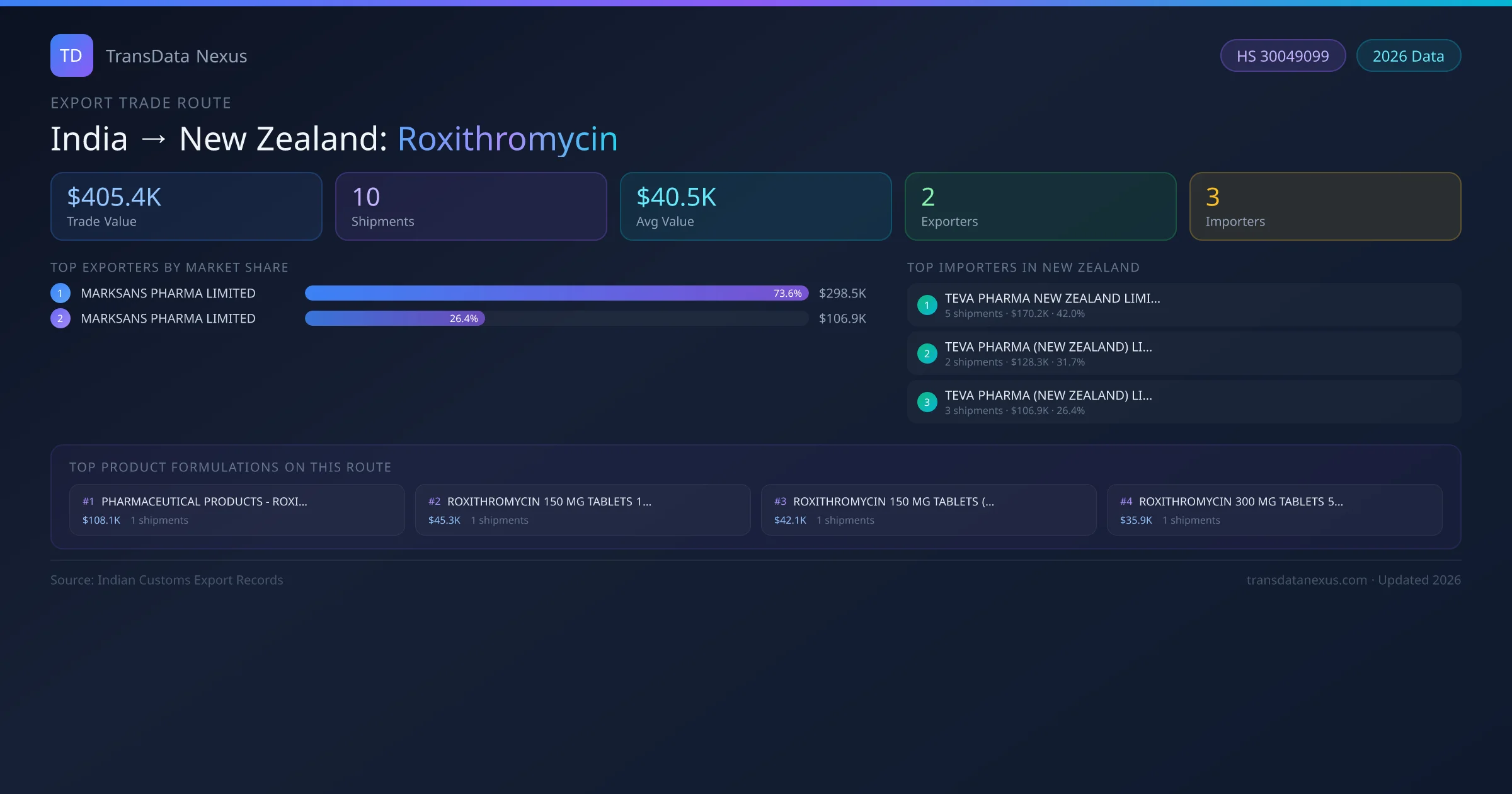Click the Roxithromycin title text

coord(507,139)
